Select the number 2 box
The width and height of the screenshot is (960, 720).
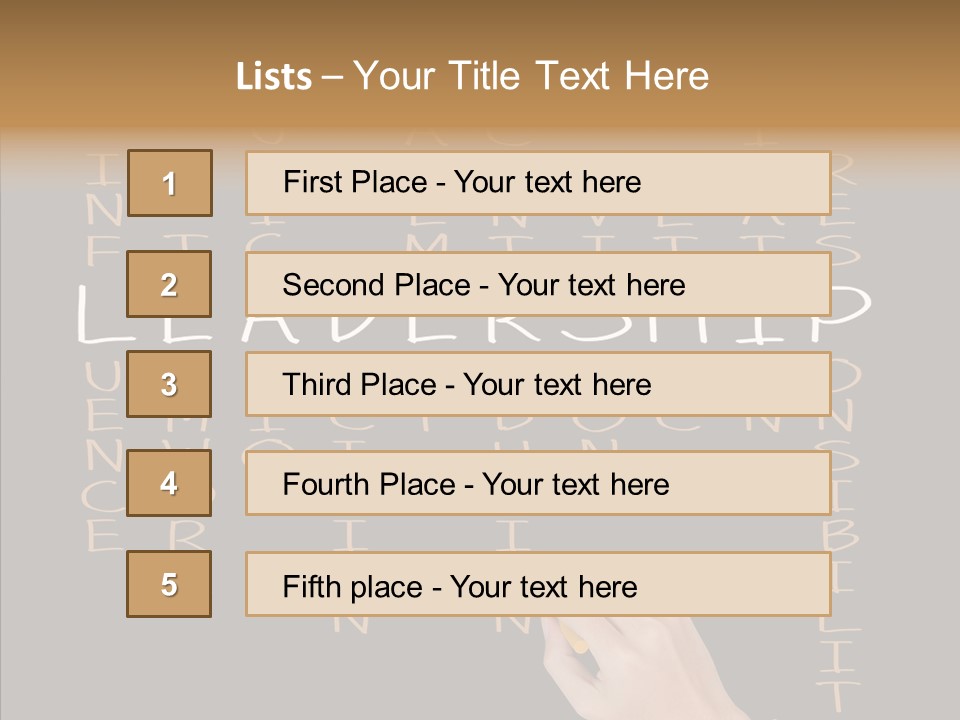(169, 284)
